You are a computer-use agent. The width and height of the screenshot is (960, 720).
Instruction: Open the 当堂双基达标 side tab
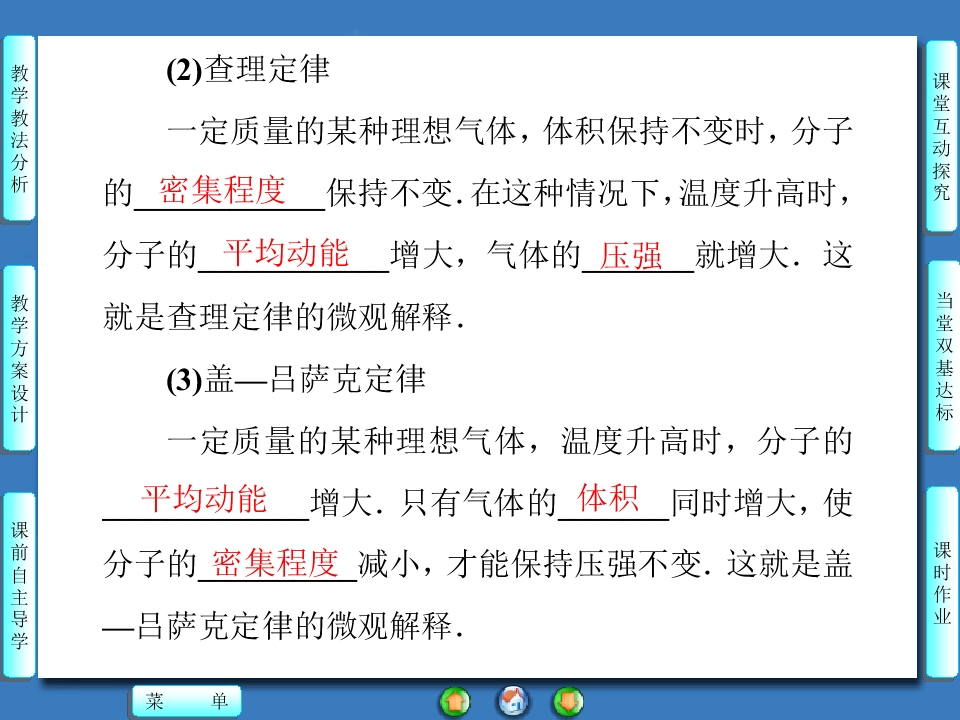point(942,356)
